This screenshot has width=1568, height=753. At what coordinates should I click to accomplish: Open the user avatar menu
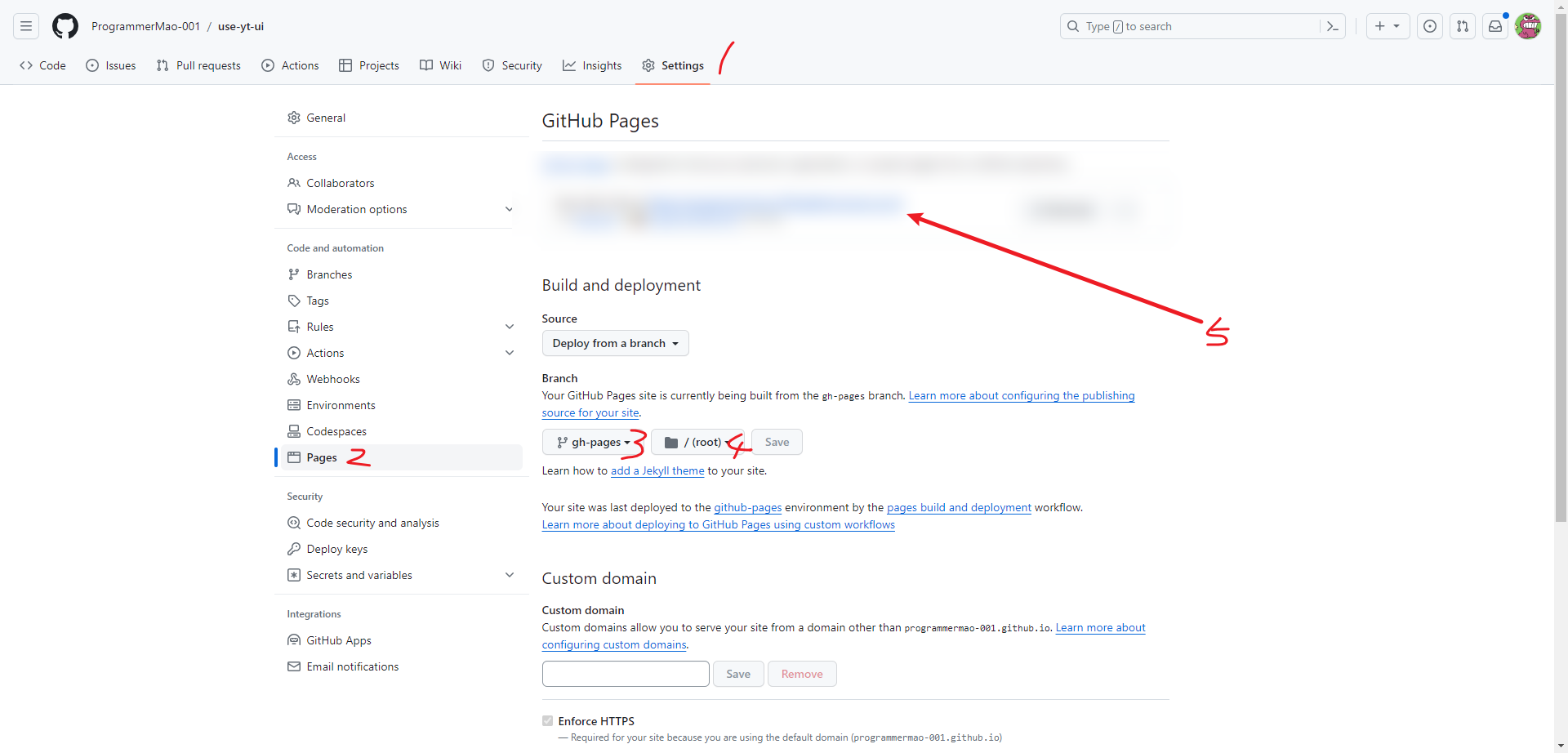[x=1528, y=26]
